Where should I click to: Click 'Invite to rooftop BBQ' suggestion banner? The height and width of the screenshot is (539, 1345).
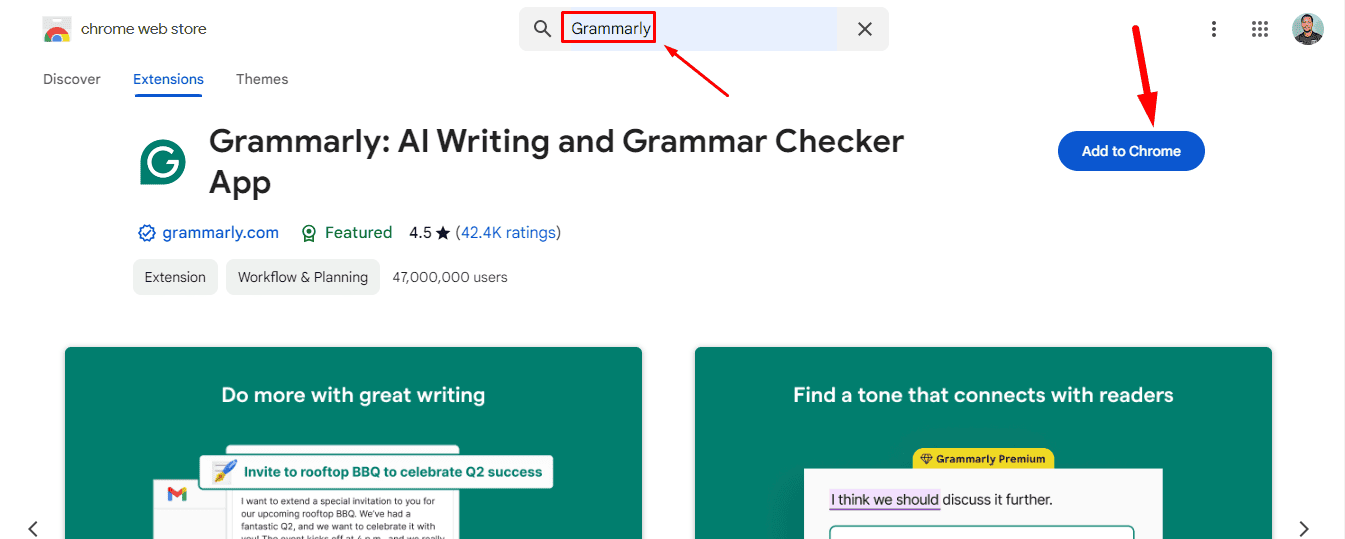click(x=376, y=471)
